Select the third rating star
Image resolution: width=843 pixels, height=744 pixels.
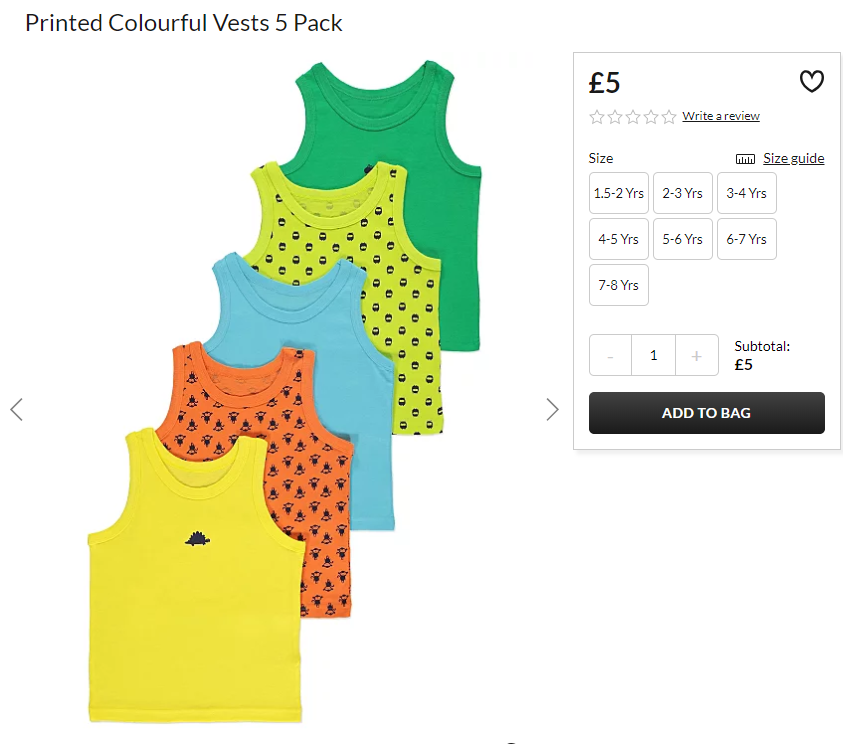(x=633, y=116)
